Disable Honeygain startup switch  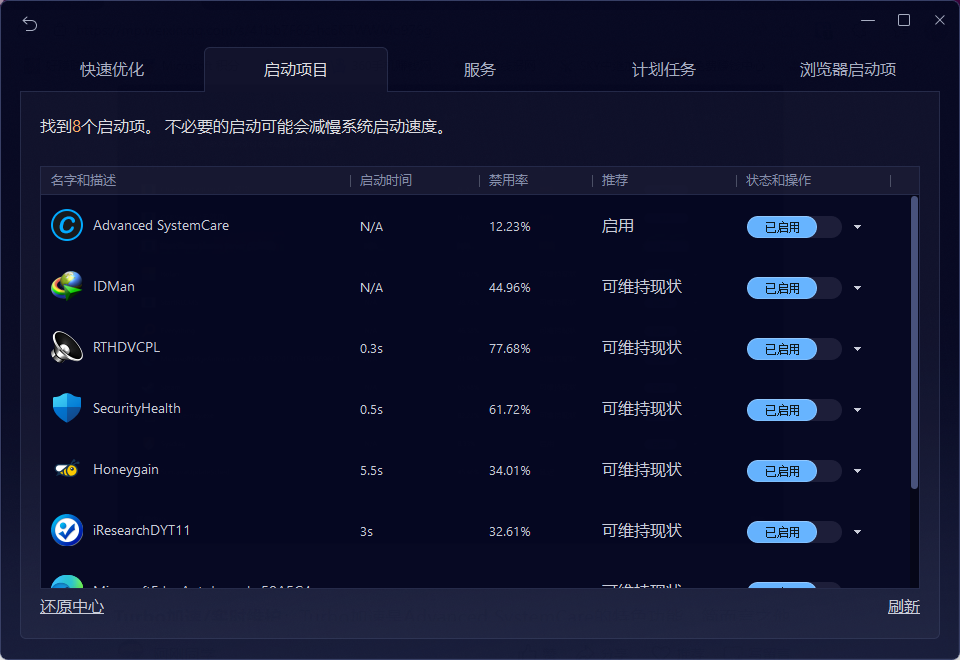point(794,471)
